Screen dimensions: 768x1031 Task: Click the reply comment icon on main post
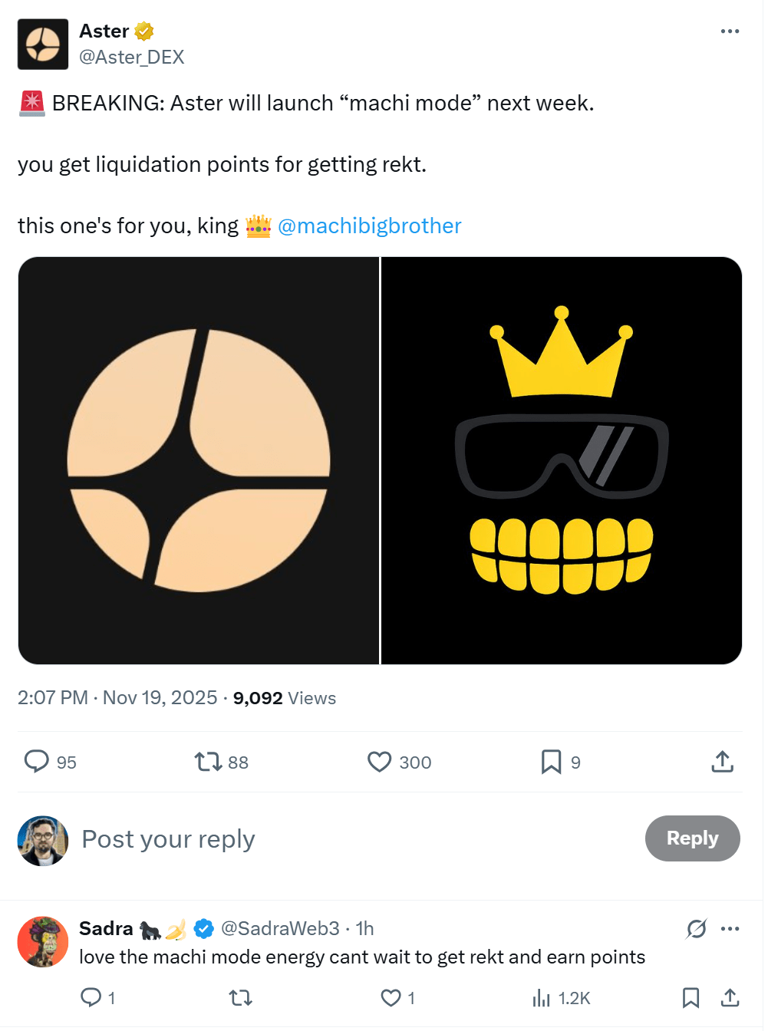click(x=37, y=762)
